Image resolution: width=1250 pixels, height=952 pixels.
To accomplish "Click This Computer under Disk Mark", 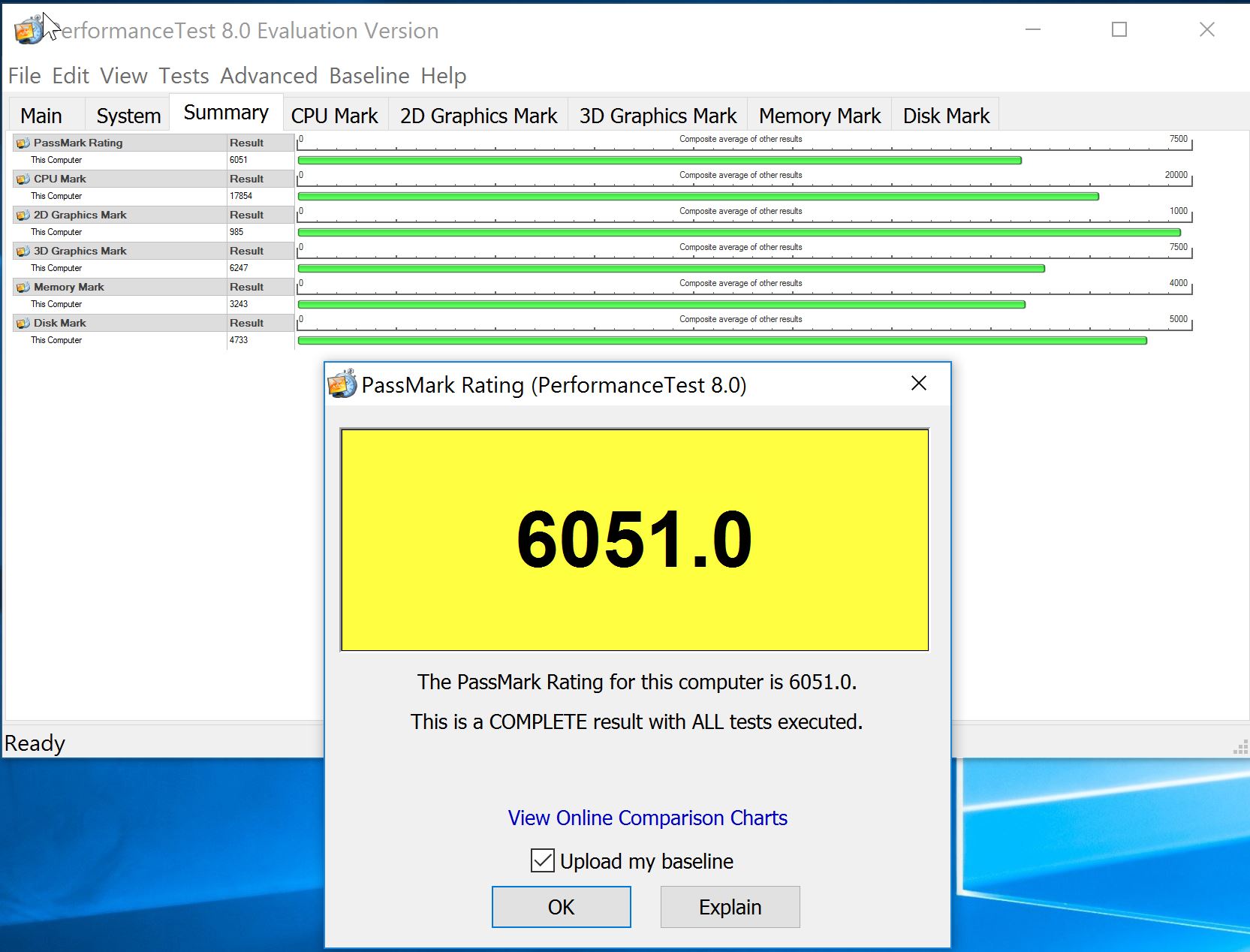I will click(x=56, y=340).
